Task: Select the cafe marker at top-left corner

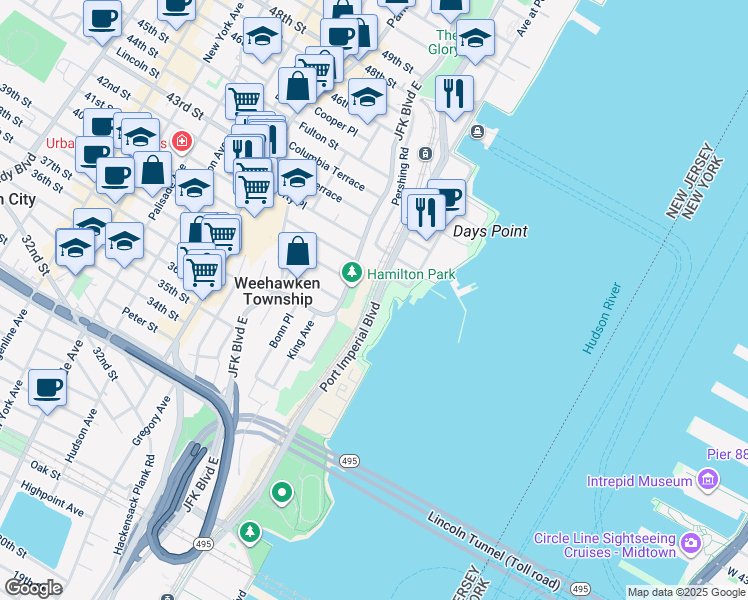Action: 103,22
